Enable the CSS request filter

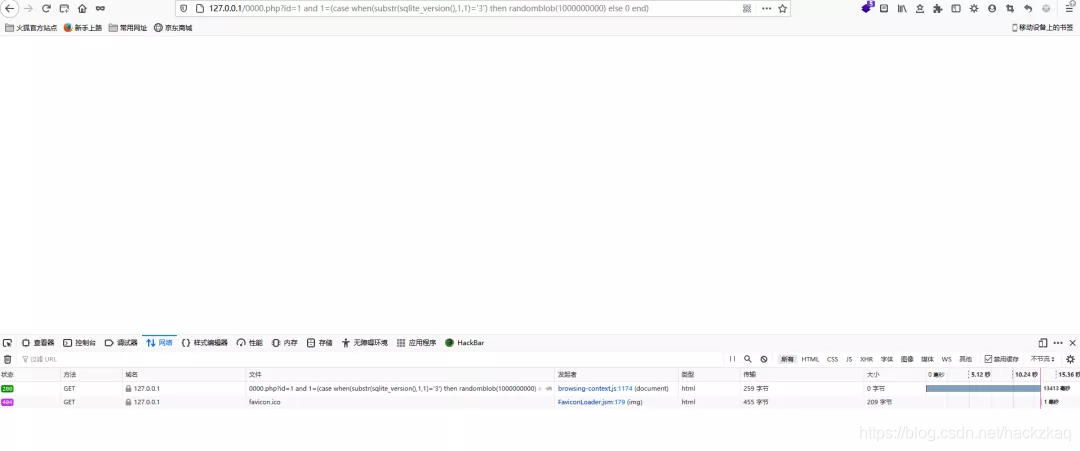832,359
